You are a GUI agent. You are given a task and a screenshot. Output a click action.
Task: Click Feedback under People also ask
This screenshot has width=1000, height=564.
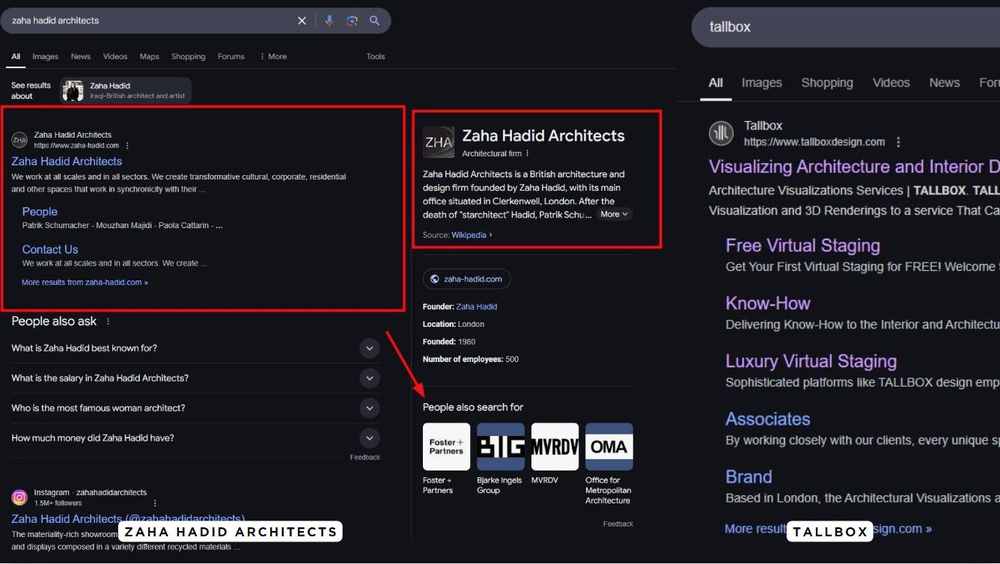pos(365,457)
